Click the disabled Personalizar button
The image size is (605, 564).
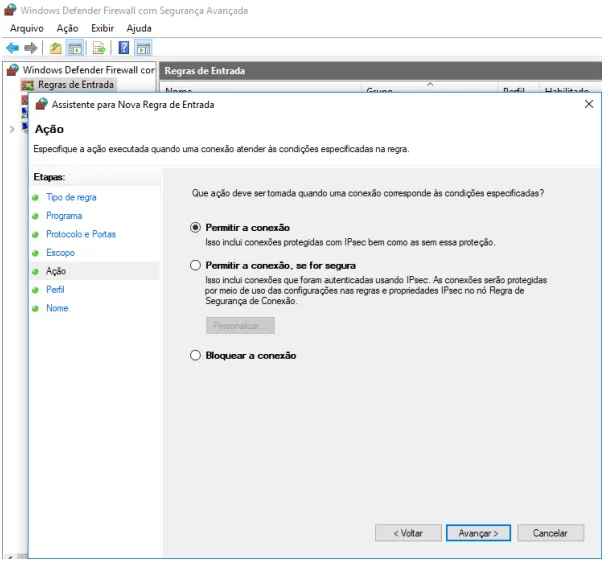(x=240, y=326)
